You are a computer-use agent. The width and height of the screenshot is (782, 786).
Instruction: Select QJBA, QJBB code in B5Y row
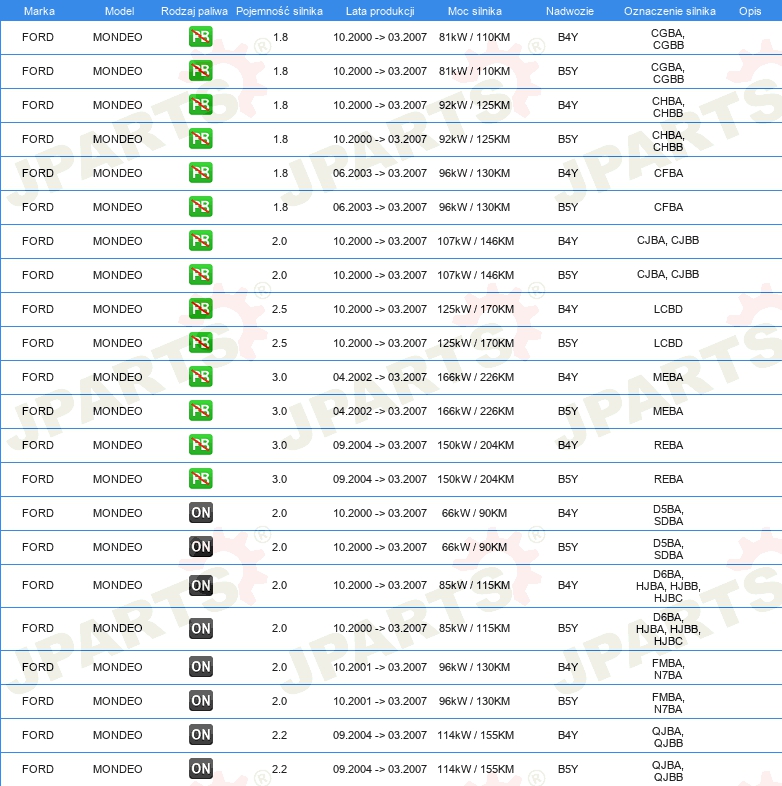pyautogui.click(x=668, y=771)
